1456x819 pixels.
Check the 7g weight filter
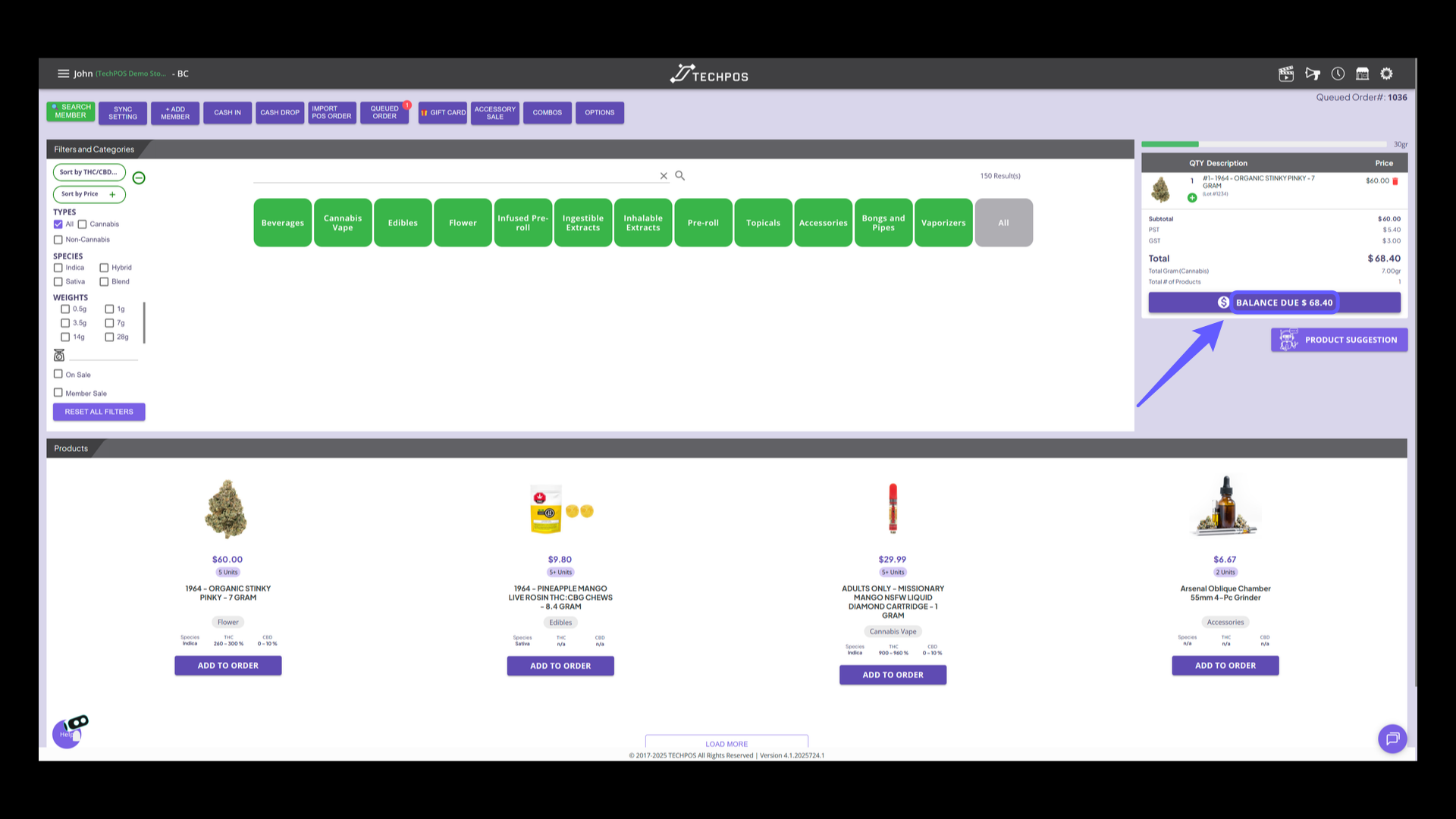tap(109, 323)
